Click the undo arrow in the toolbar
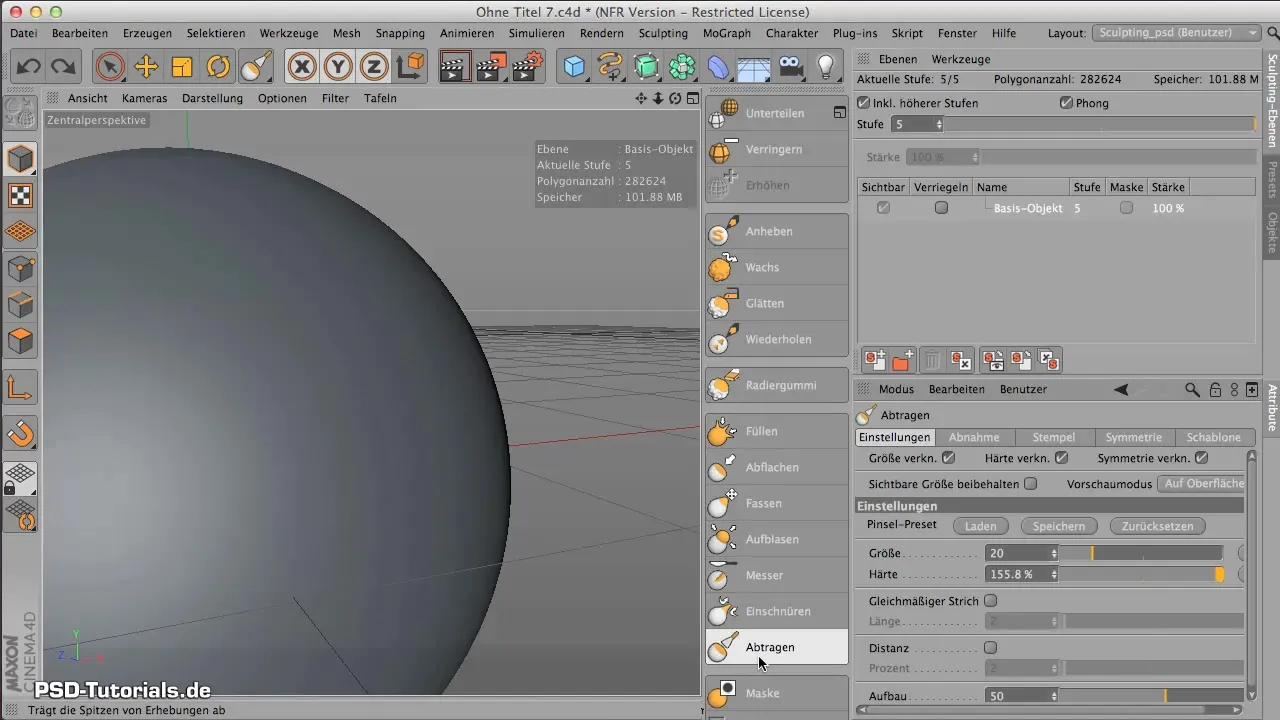1280x720 pixels. [28, 67]
